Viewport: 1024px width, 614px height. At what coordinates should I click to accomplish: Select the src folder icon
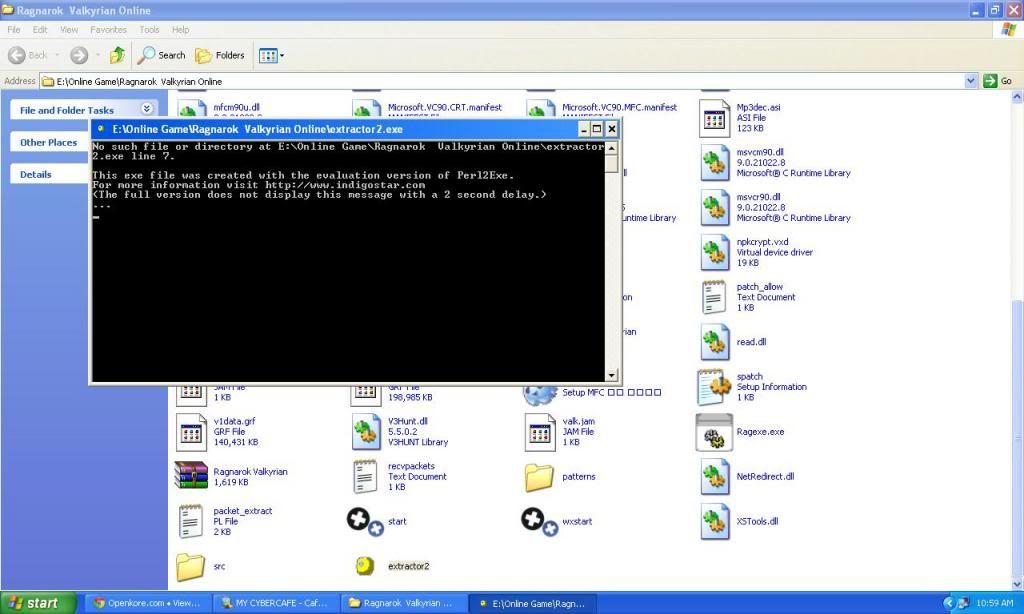(x=191, y=567)
